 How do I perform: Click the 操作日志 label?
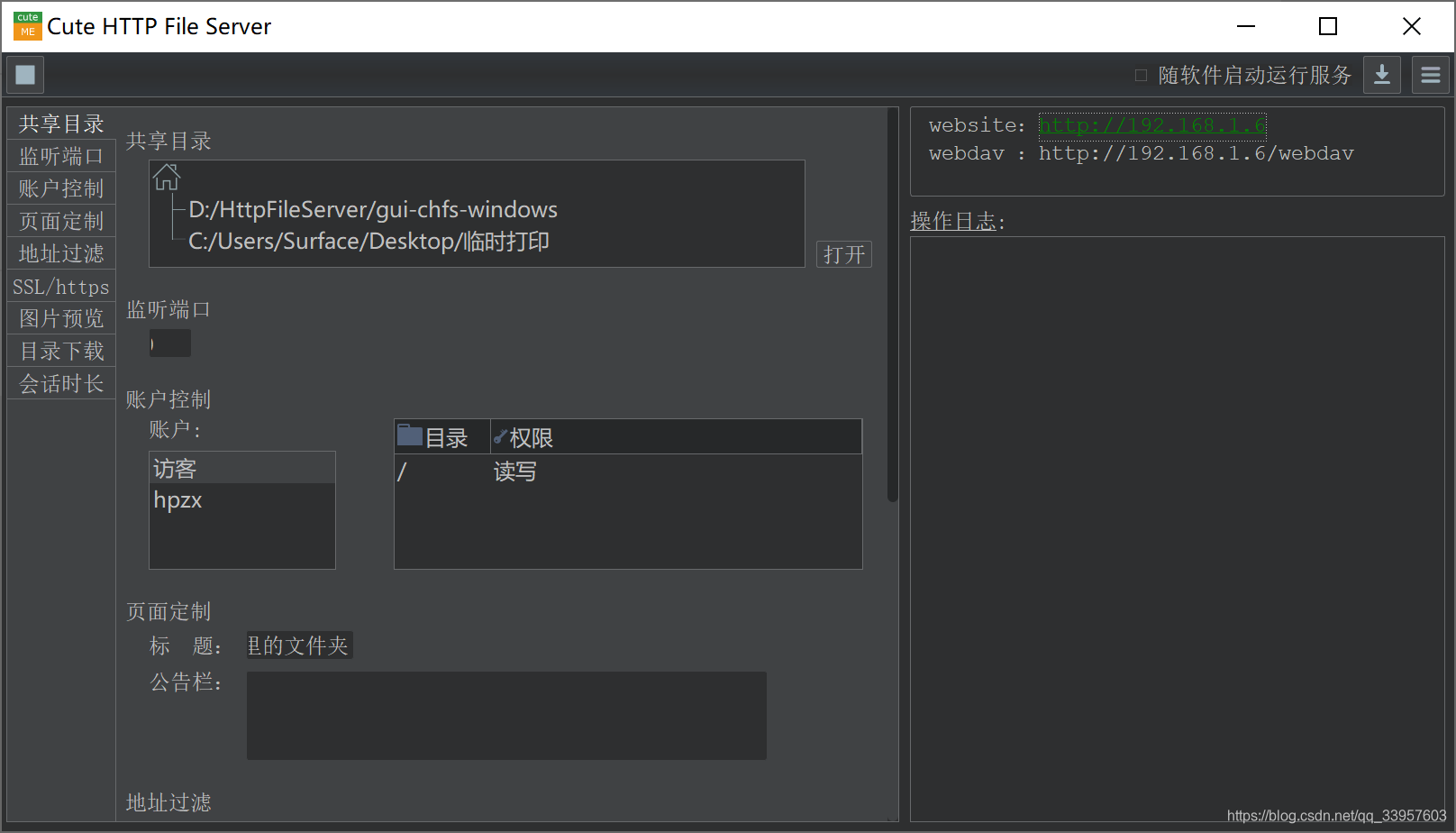[955, 221]
